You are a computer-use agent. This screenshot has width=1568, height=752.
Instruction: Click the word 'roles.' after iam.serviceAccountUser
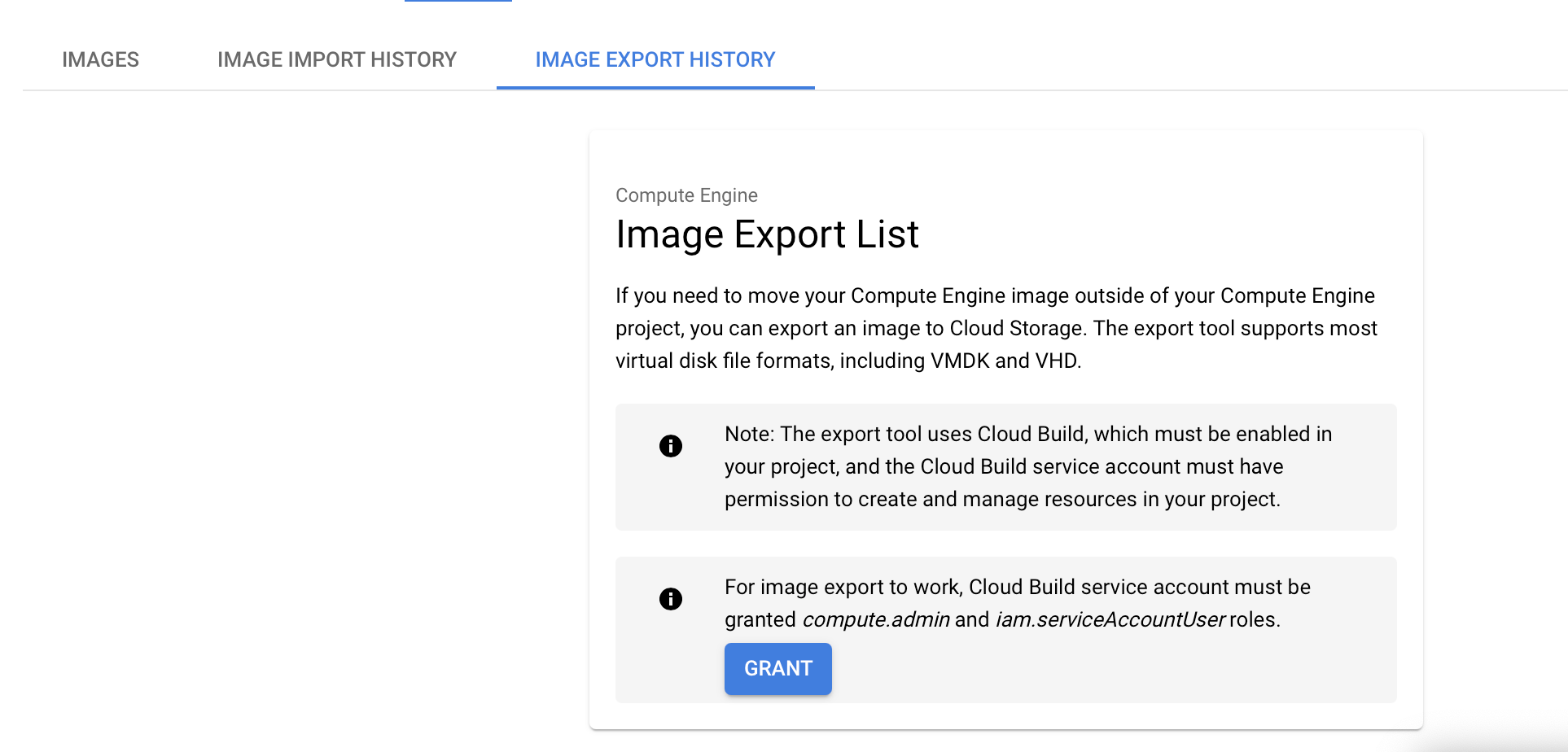pyautogui.click(x=1255, y=620)
